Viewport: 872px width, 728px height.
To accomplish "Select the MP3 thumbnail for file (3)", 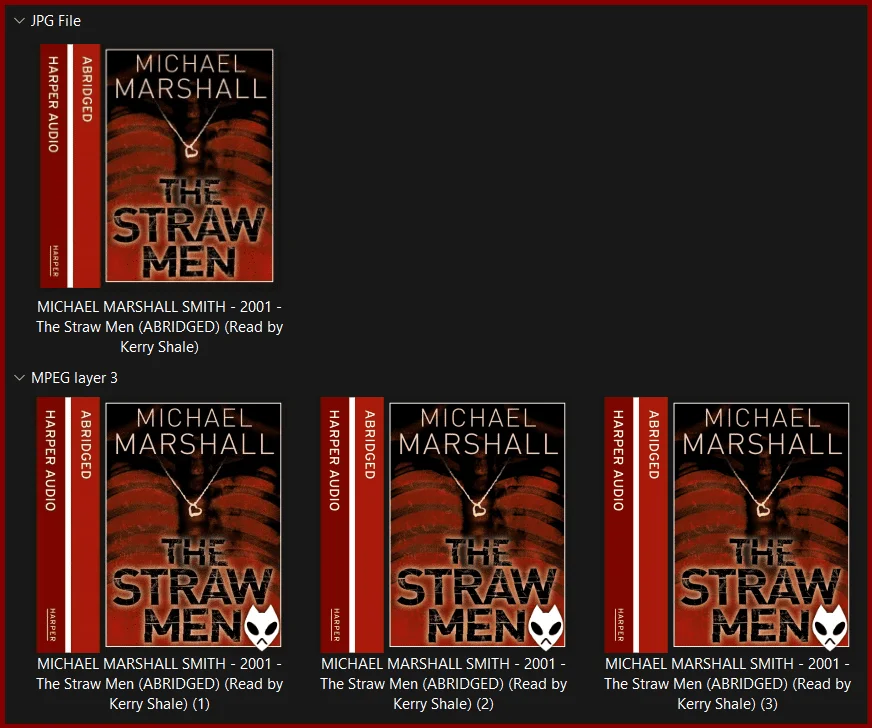I will (727, 524).
